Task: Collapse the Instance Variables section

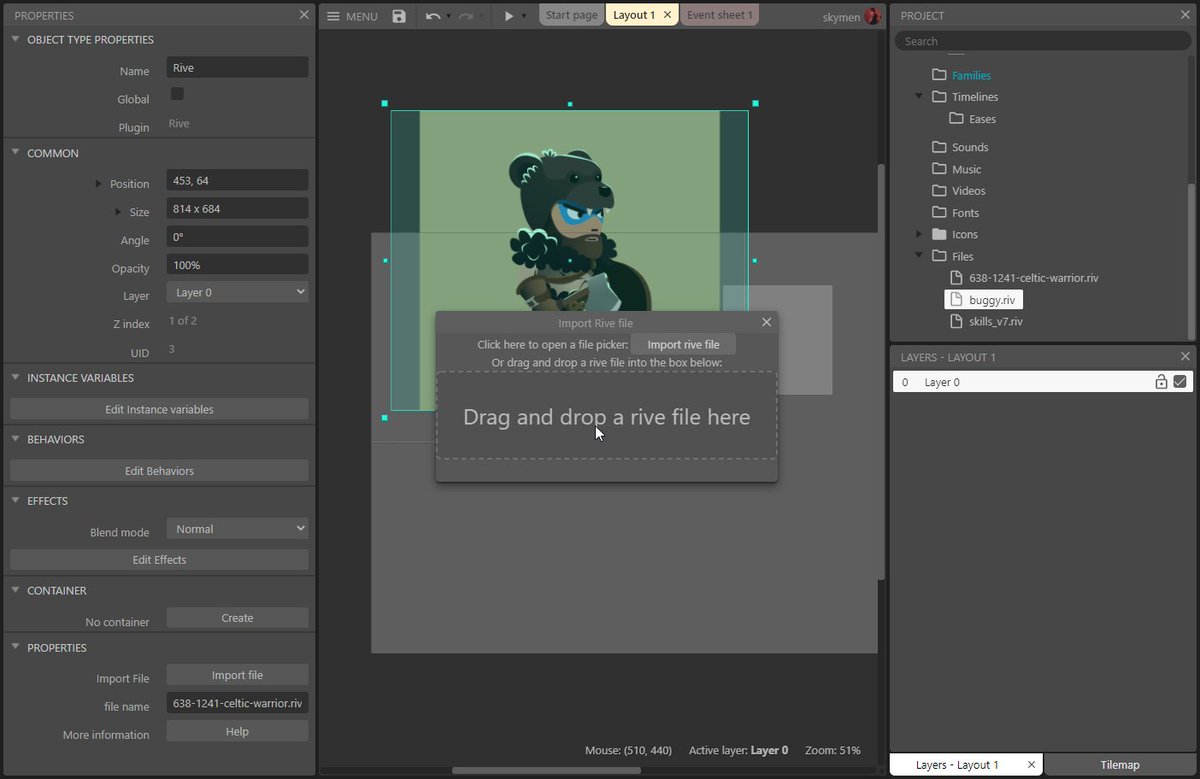Action: [x=16, y=378]
